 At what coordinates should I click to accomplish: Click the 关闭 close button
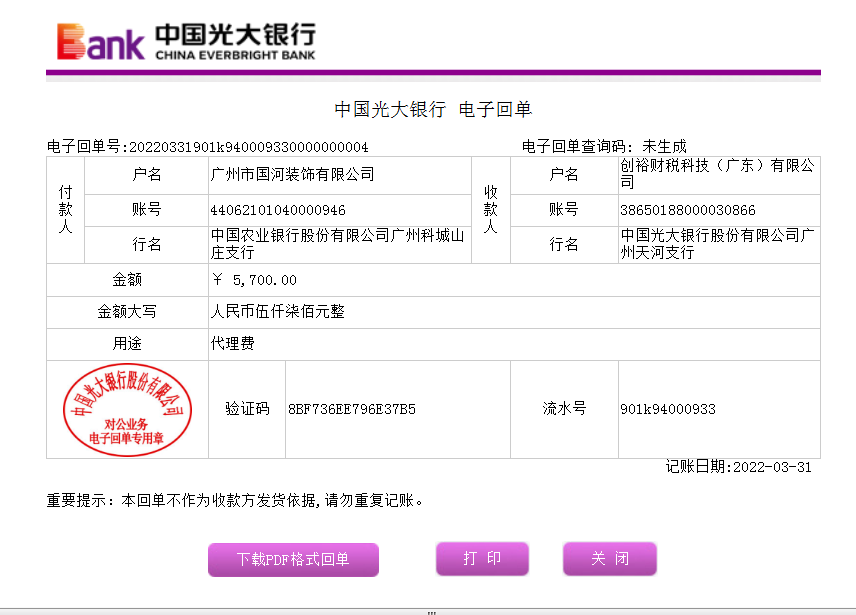click(610, 558)
